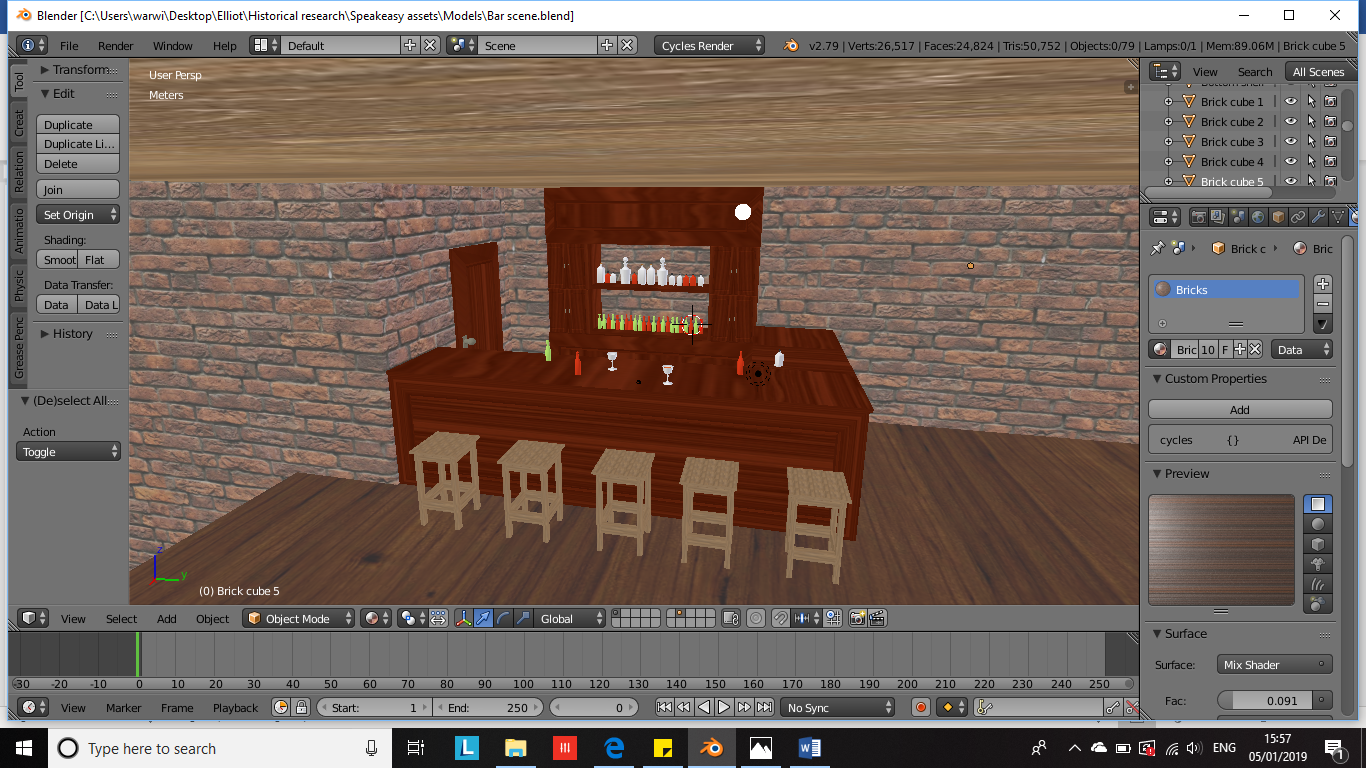Open the Render menu
The width and height of the screenshot is (1366, 768).
pos(115,46)
